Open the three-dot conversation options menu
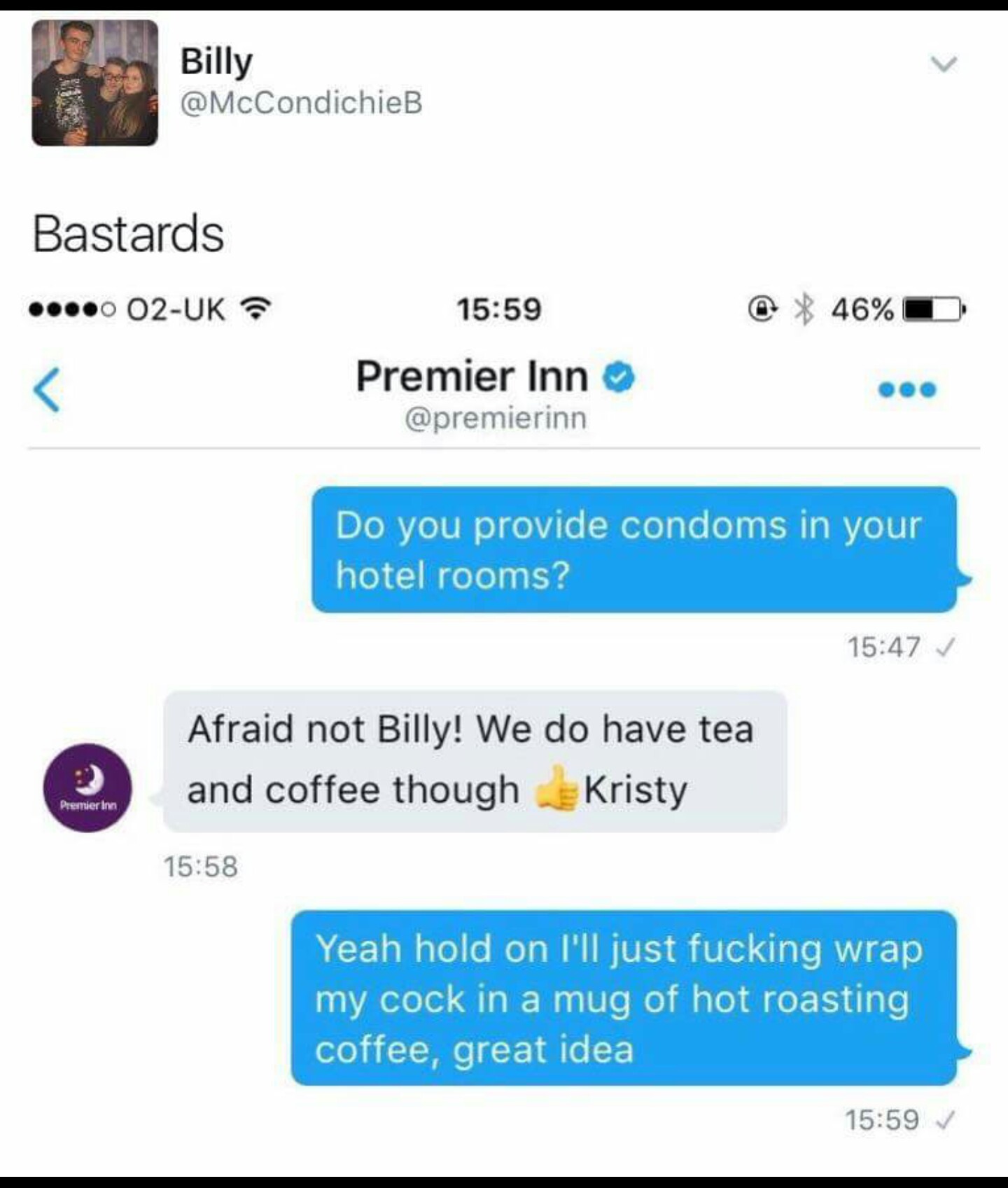Image resolution: width=1008 pixels, height=1188 pixels. click(x=907, y=390)
